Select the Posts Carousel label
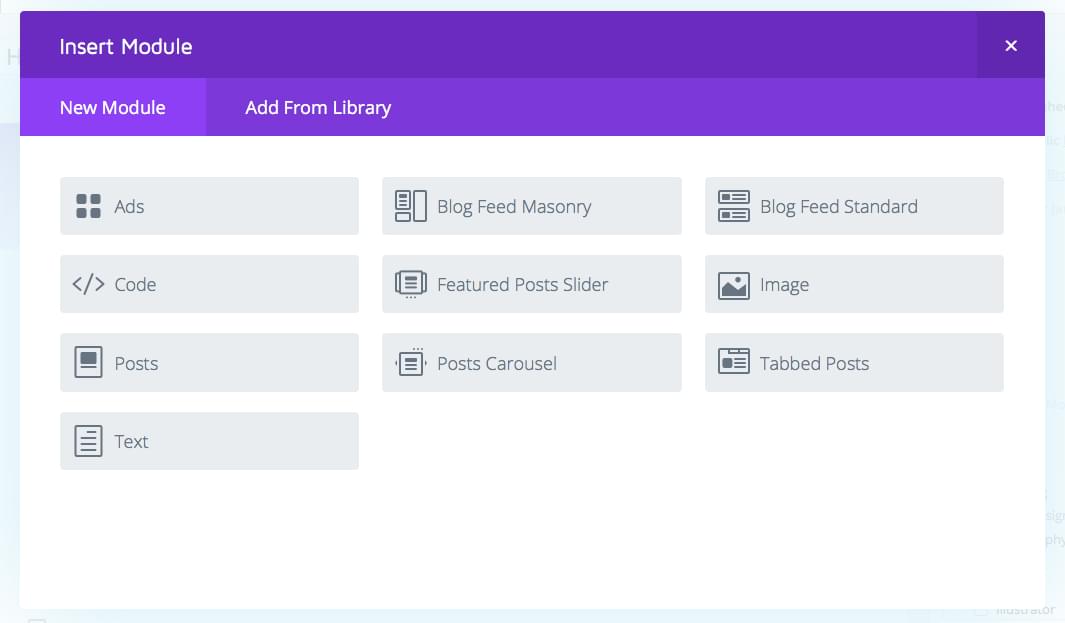 [497, 363]
